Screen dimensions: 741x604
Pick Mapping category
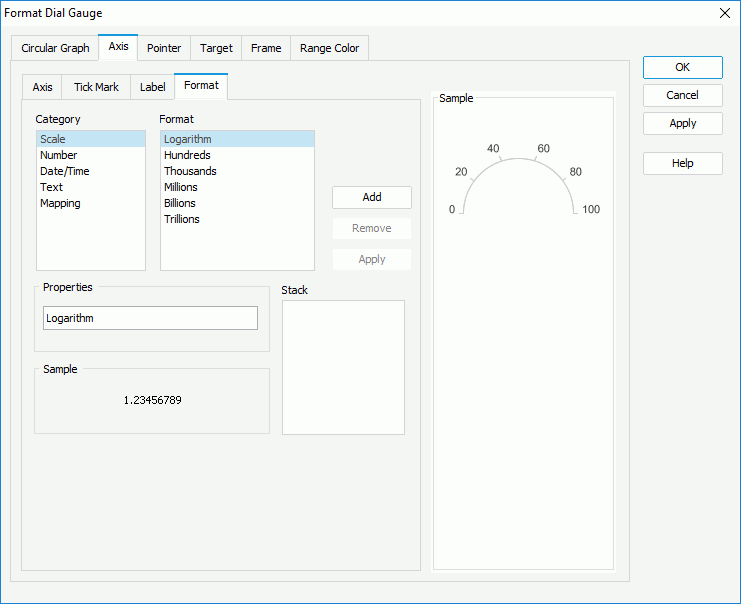pos(91,203)
